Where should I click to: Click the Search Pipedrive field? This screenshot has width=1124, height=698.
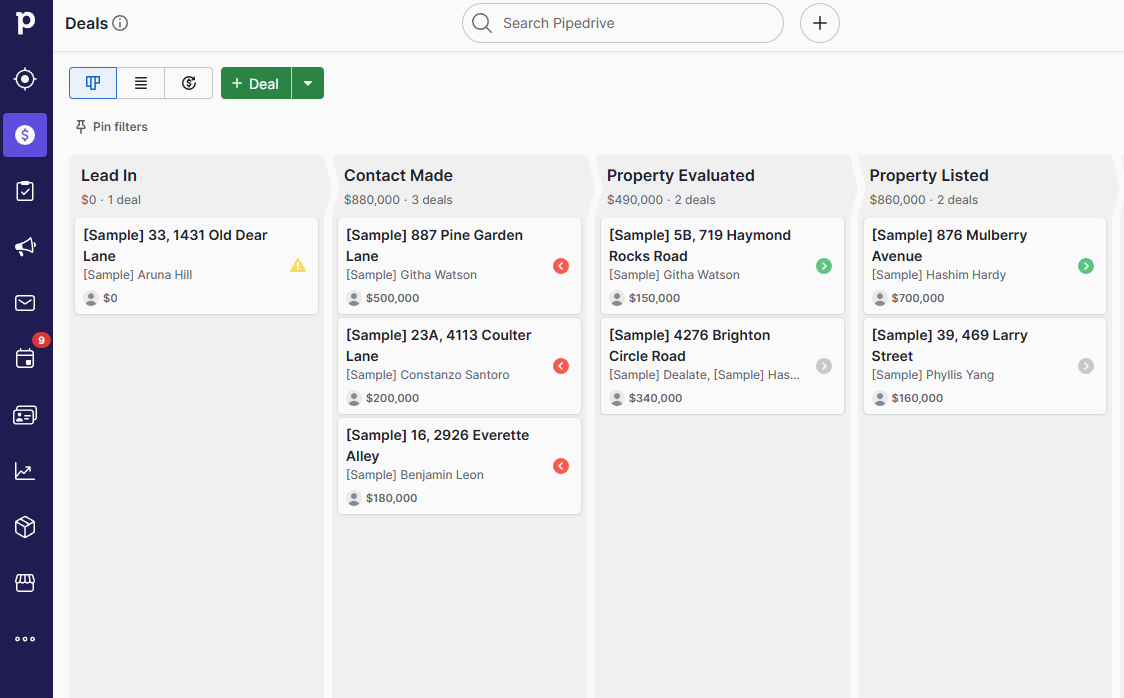pyautogui.click(x=623, y=23)
